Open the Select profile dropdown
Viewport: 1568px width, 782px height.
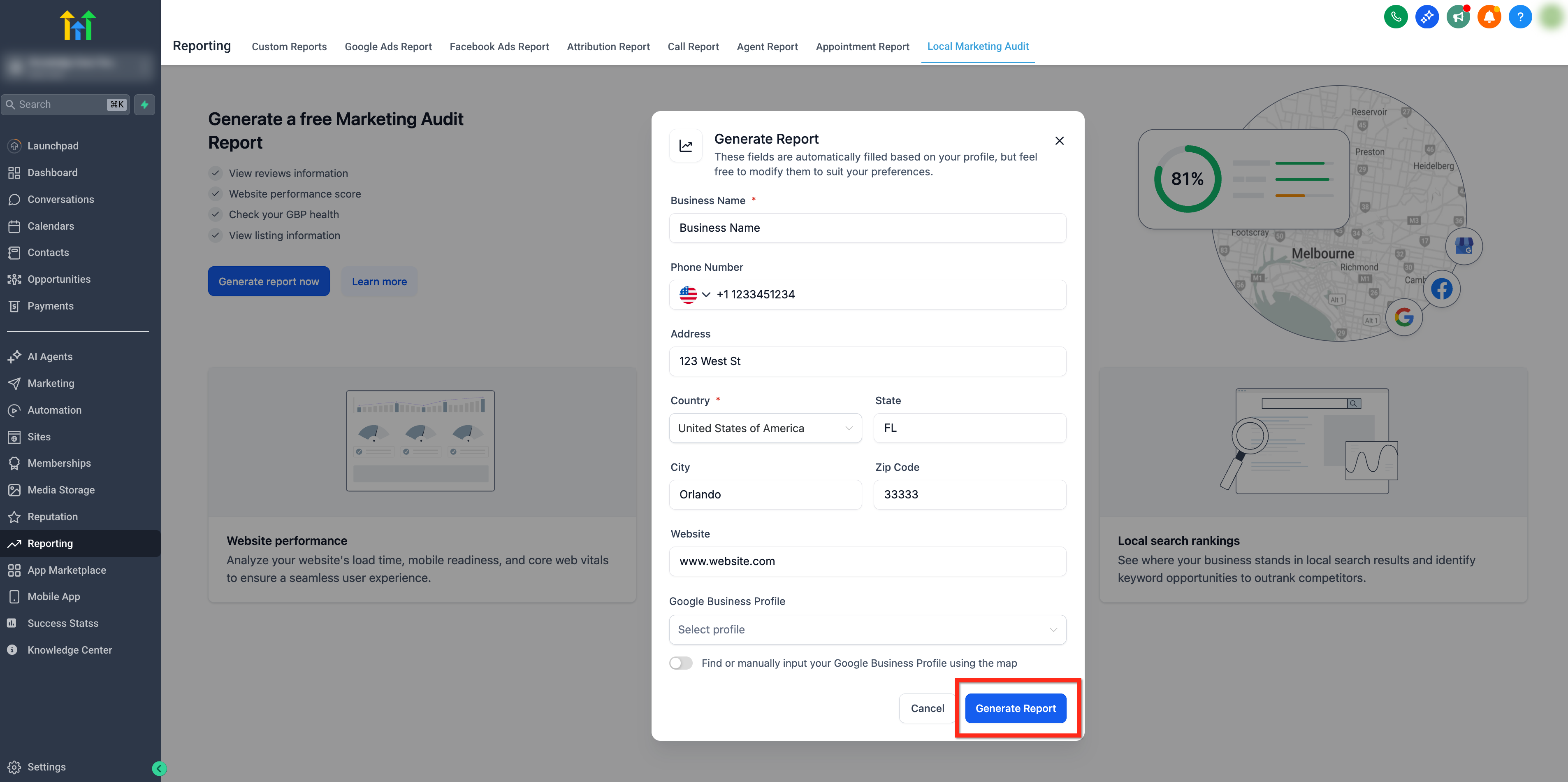click(x=867, y=630)
